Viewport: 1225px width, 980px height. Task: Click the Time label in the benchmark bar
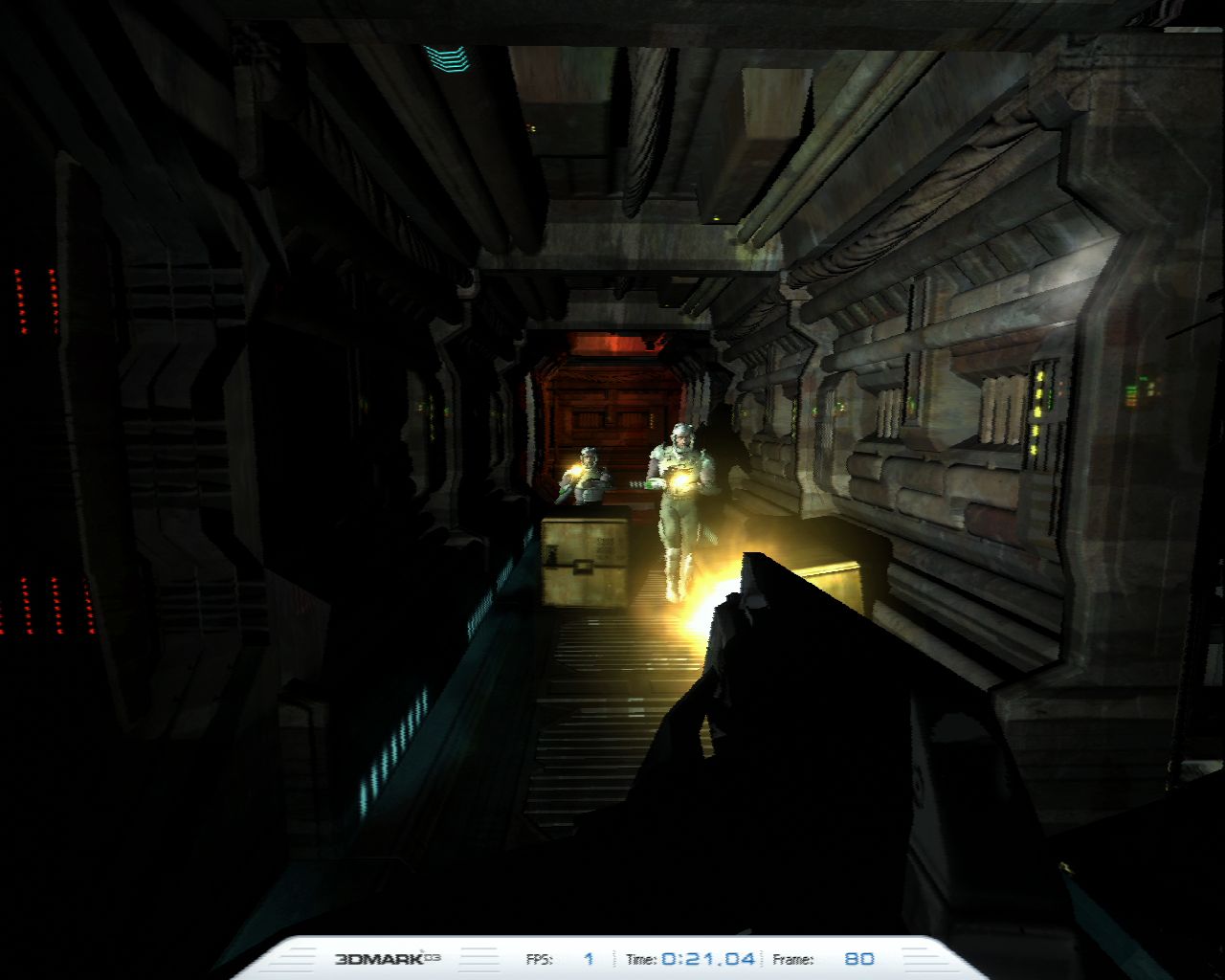point(641,959)
